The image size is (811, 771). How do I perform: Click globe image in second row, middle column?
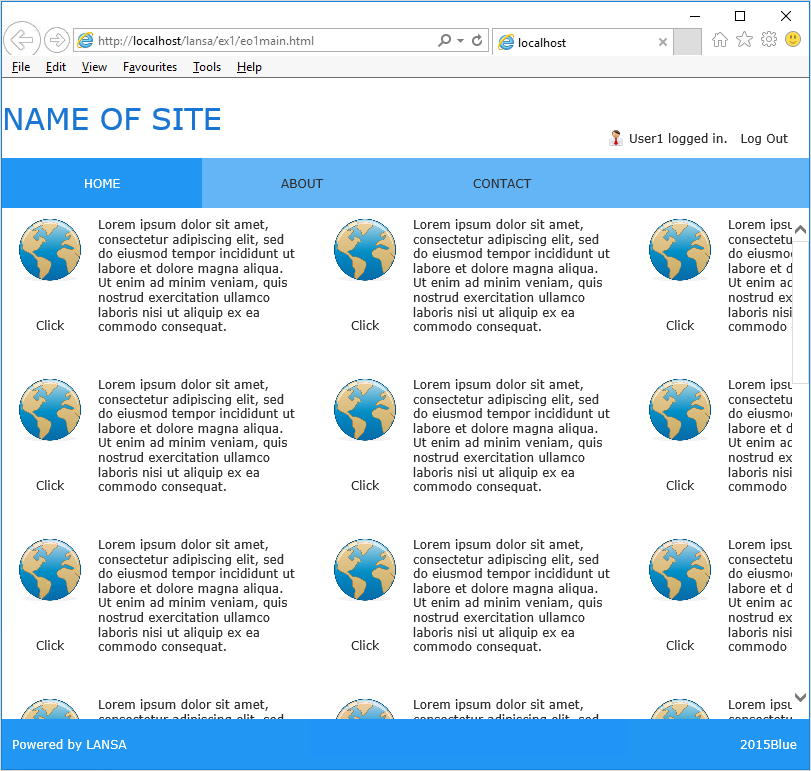coord(365,410)
